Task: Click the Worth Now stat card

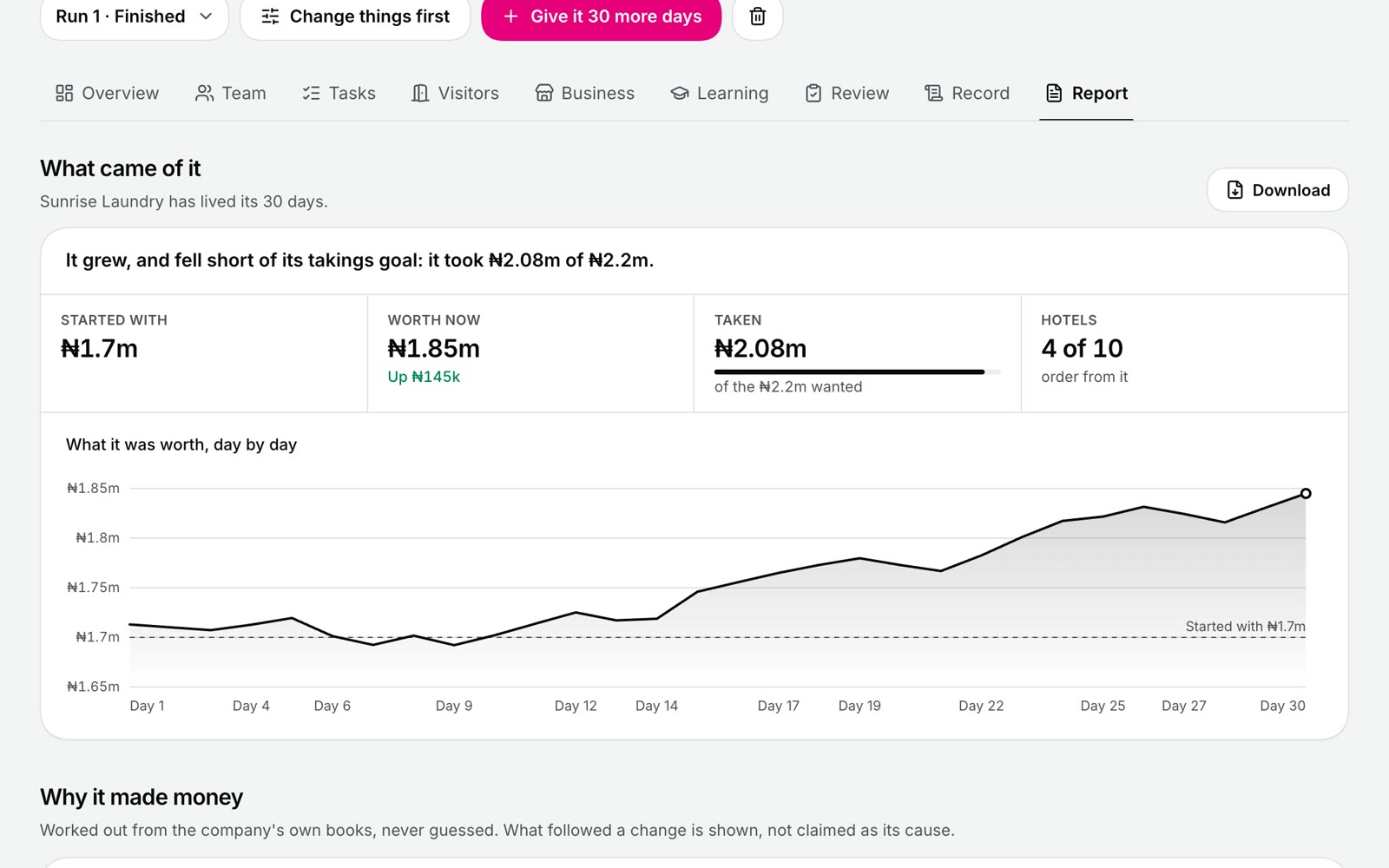Action: (530, 353)
